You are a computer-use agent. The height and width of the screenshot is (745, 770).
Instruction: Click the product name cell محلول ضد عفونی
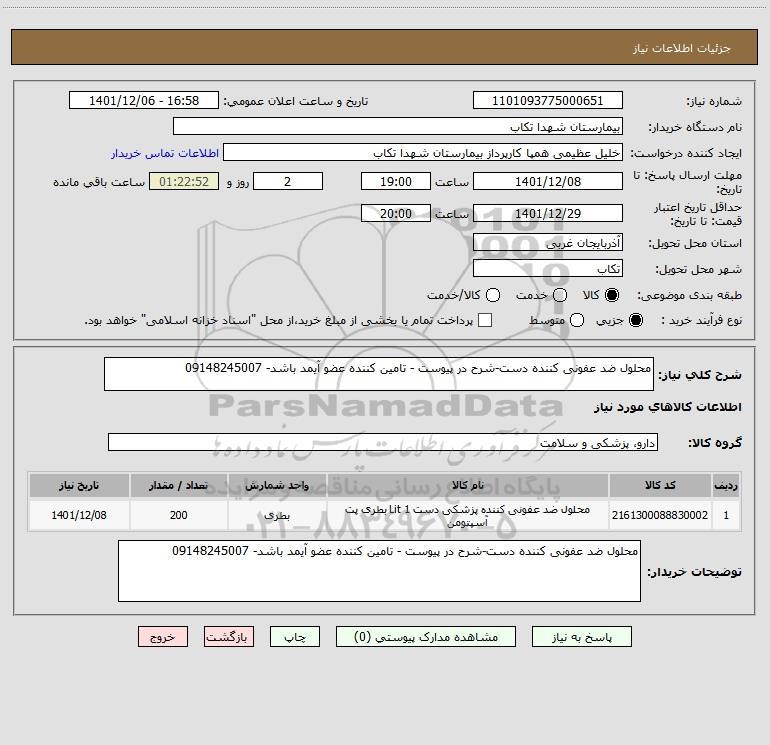point(468,515)
